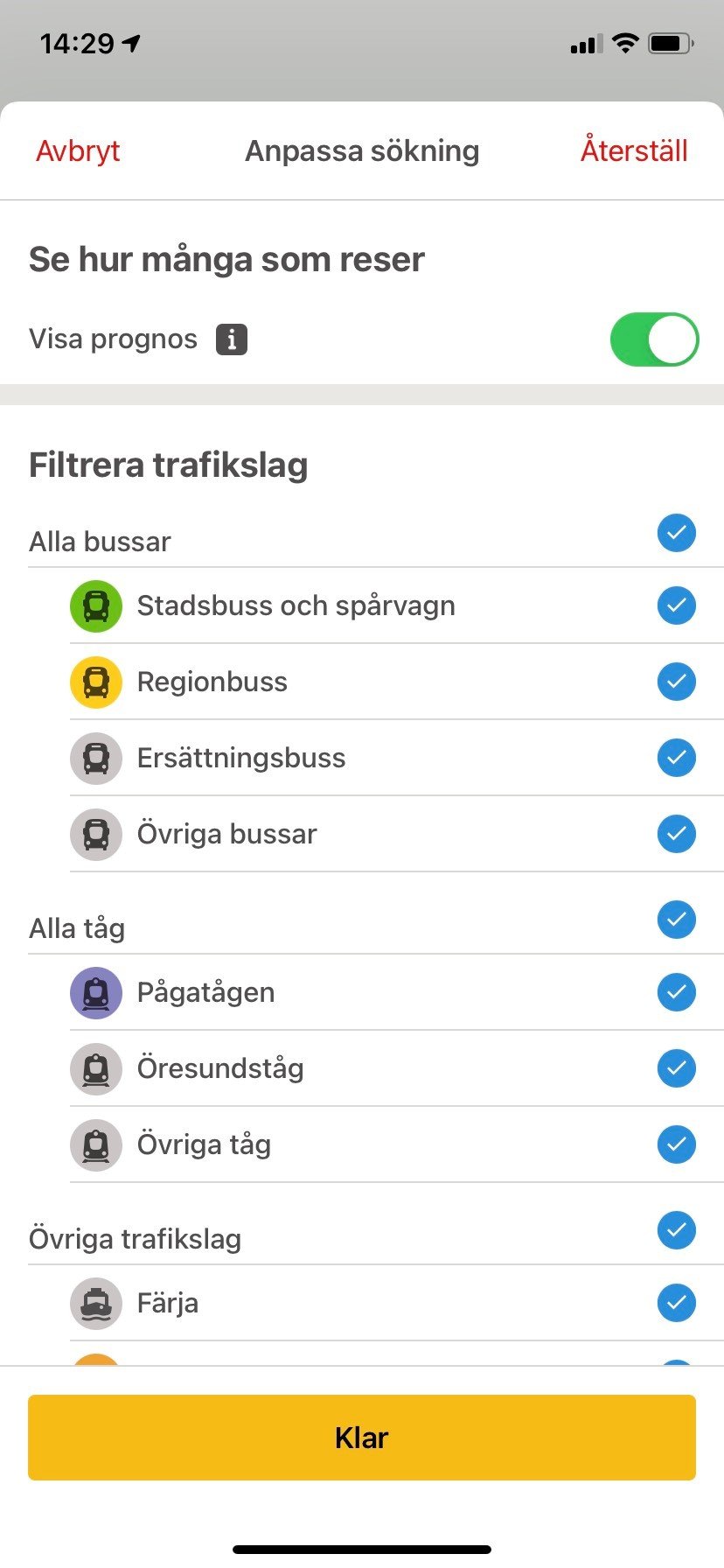The height and width of the screenshot is (1568, 724).
Task: Tap Återställ to reset filters
Action: click(634, 150)
